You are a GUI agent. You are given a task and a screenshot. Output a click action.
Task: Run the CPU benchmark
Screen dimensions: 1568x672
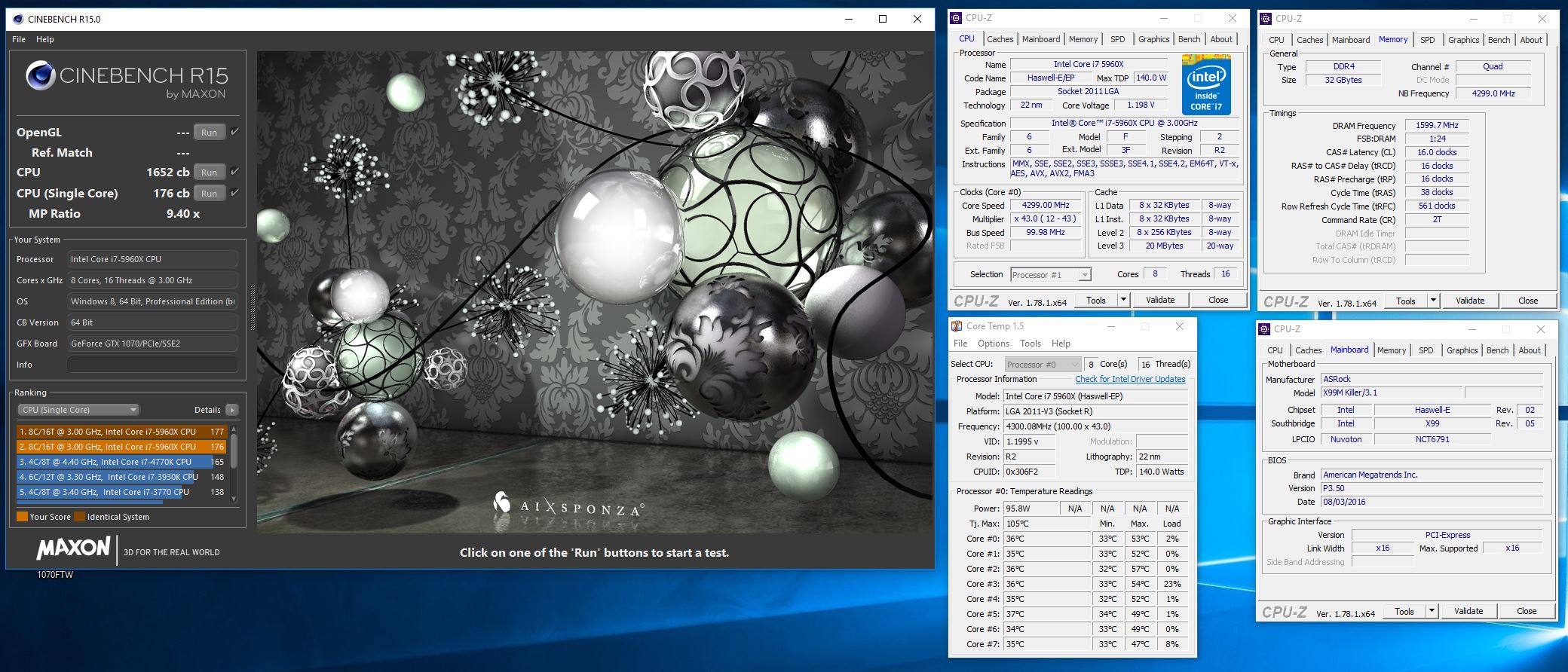tap(209, 173)
